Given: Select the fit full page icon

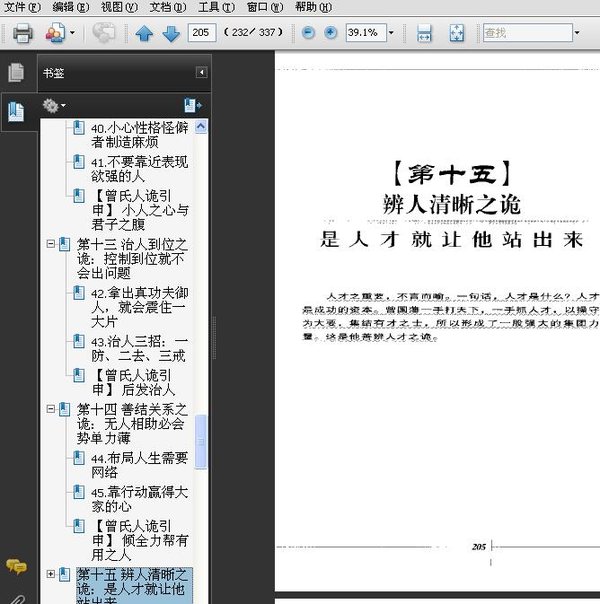Looking at the screenshot, I should [x=457, y=33].
